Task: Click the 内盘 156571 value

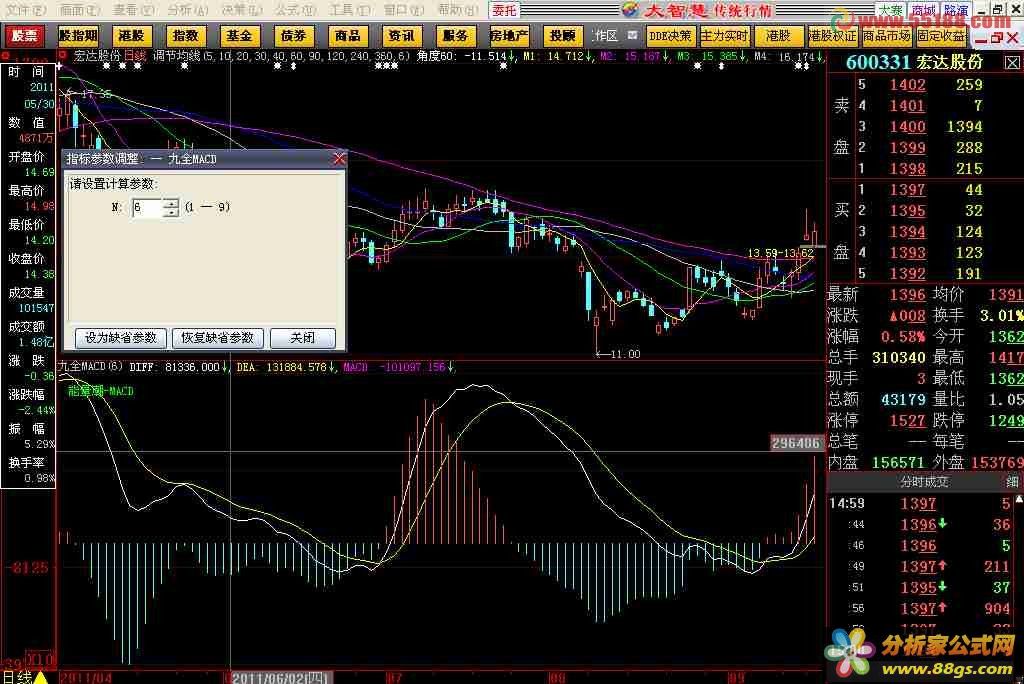Action: click(899, 463)
